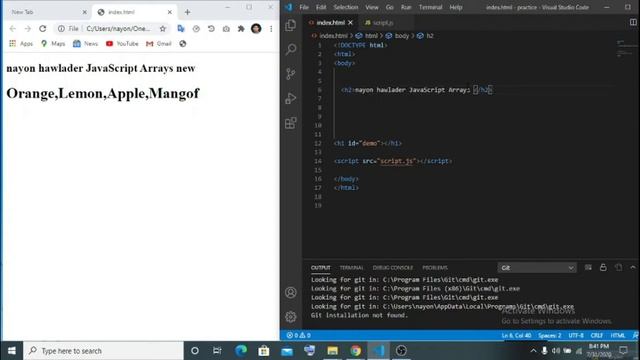Open the Chrome extensions puzzle icon
The width and height of the screenshot is (640, 360).
pyautogui.click(x=241, y=29)
